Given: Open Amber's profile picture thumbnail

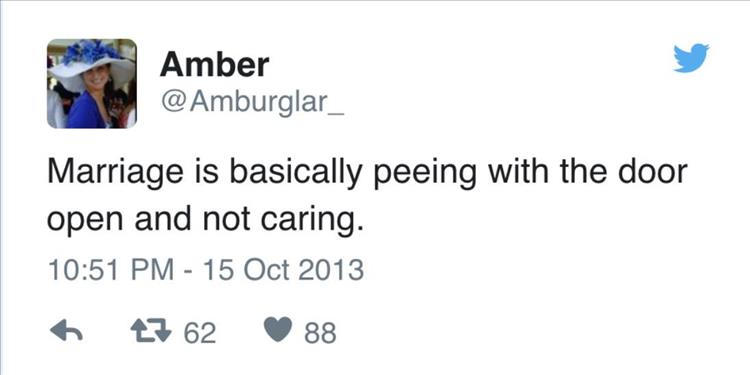Looking at the screenshot, I should (x=92, y=84).
